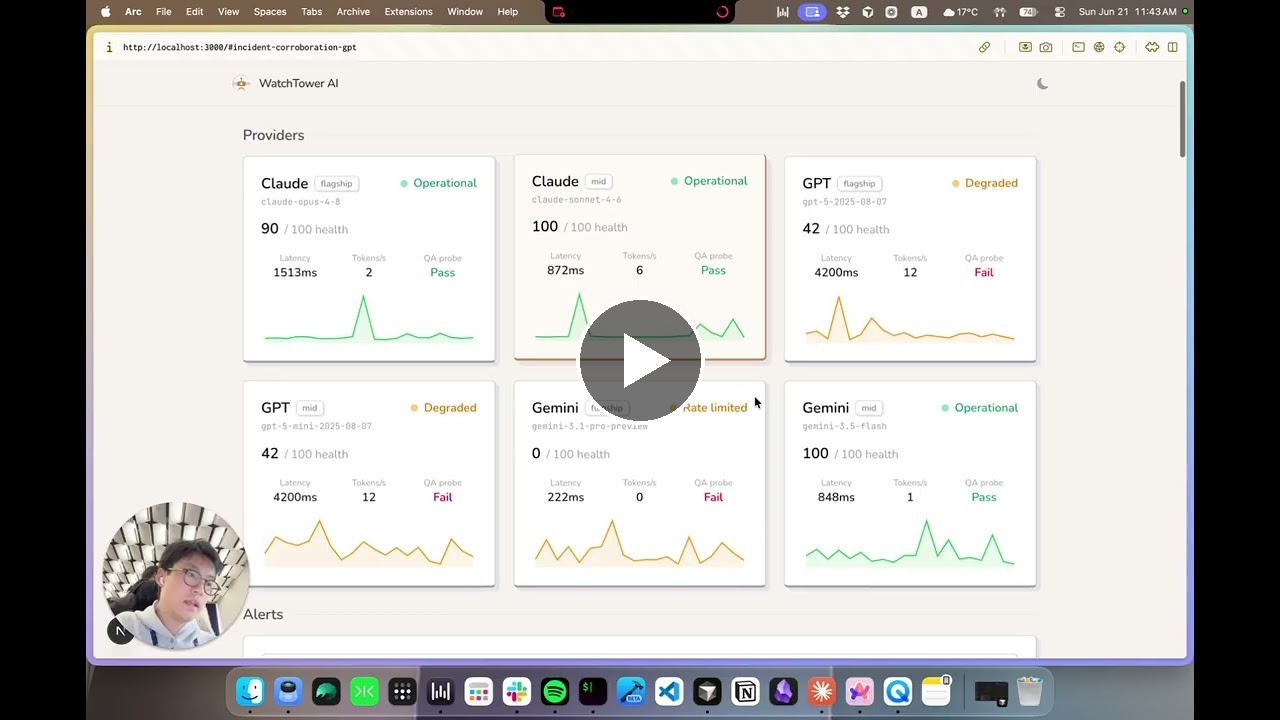Open Slack from the dock
1280x720 pixels.
pyautogui.click(x=517, y=691)
